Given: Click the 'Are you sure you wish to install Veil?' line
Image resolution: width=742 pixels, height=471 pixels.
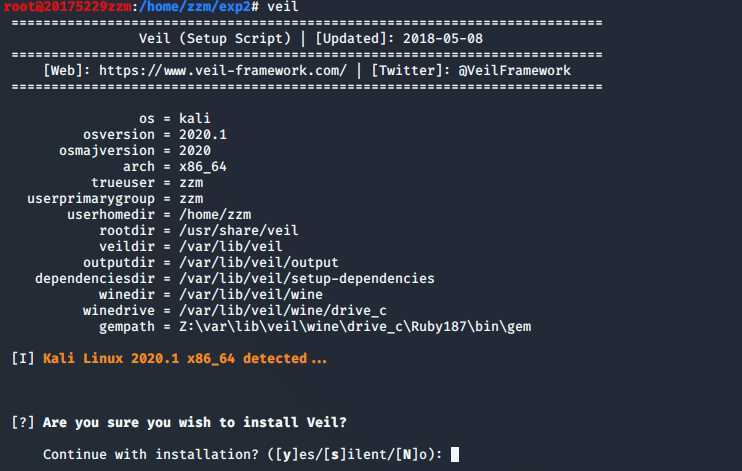Looking at the screenshot, I should click(x=194, y=422).
